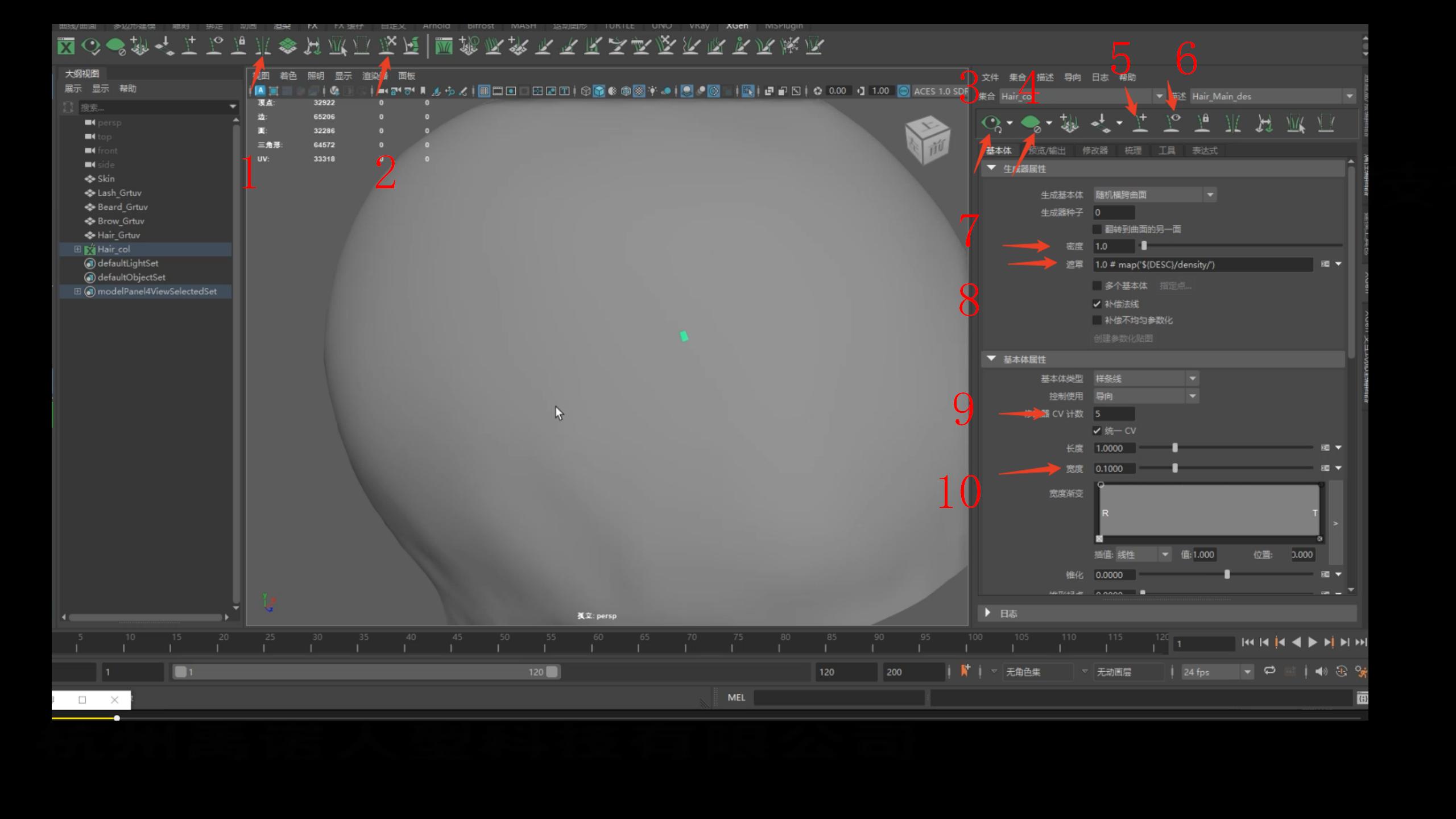Image resolution: width=1456 pixels, height=819 pixels.
Task: Click the 密度 density slider handle
Action: (x=1144, y=246)
